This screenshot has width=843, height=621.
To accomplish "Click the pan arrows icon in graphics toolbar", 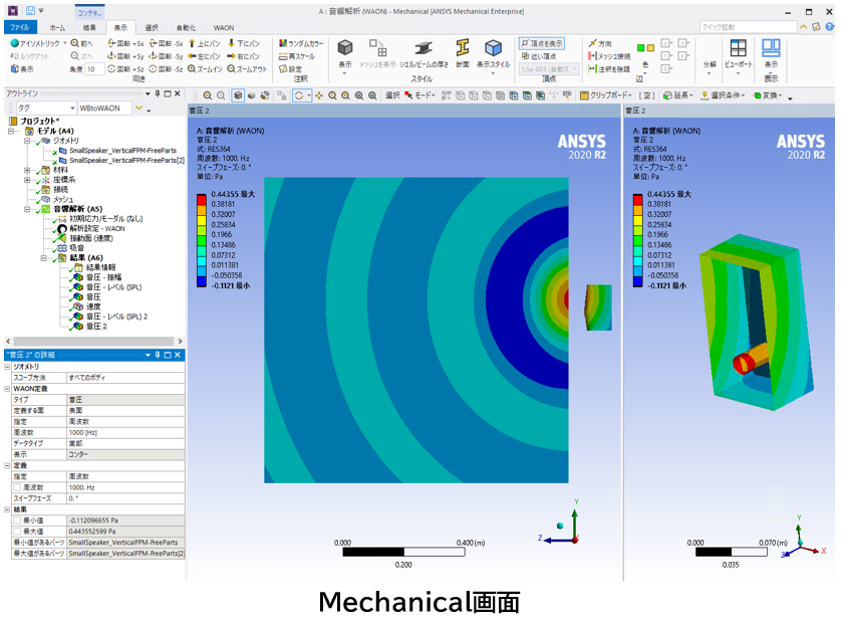I will [319, 96].
